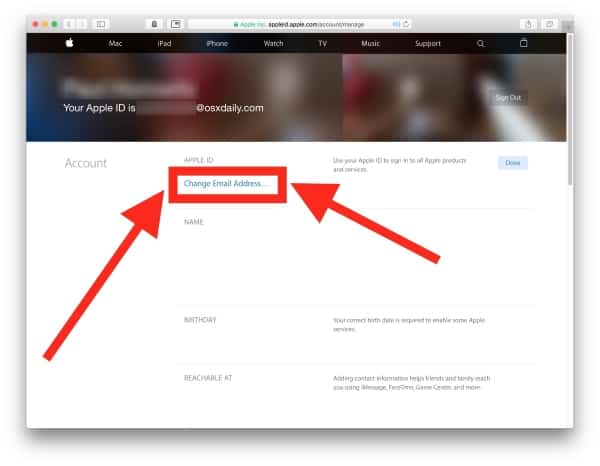Click the Safari forward arrow button
600x466 pixels.
[x=82, y=23]
